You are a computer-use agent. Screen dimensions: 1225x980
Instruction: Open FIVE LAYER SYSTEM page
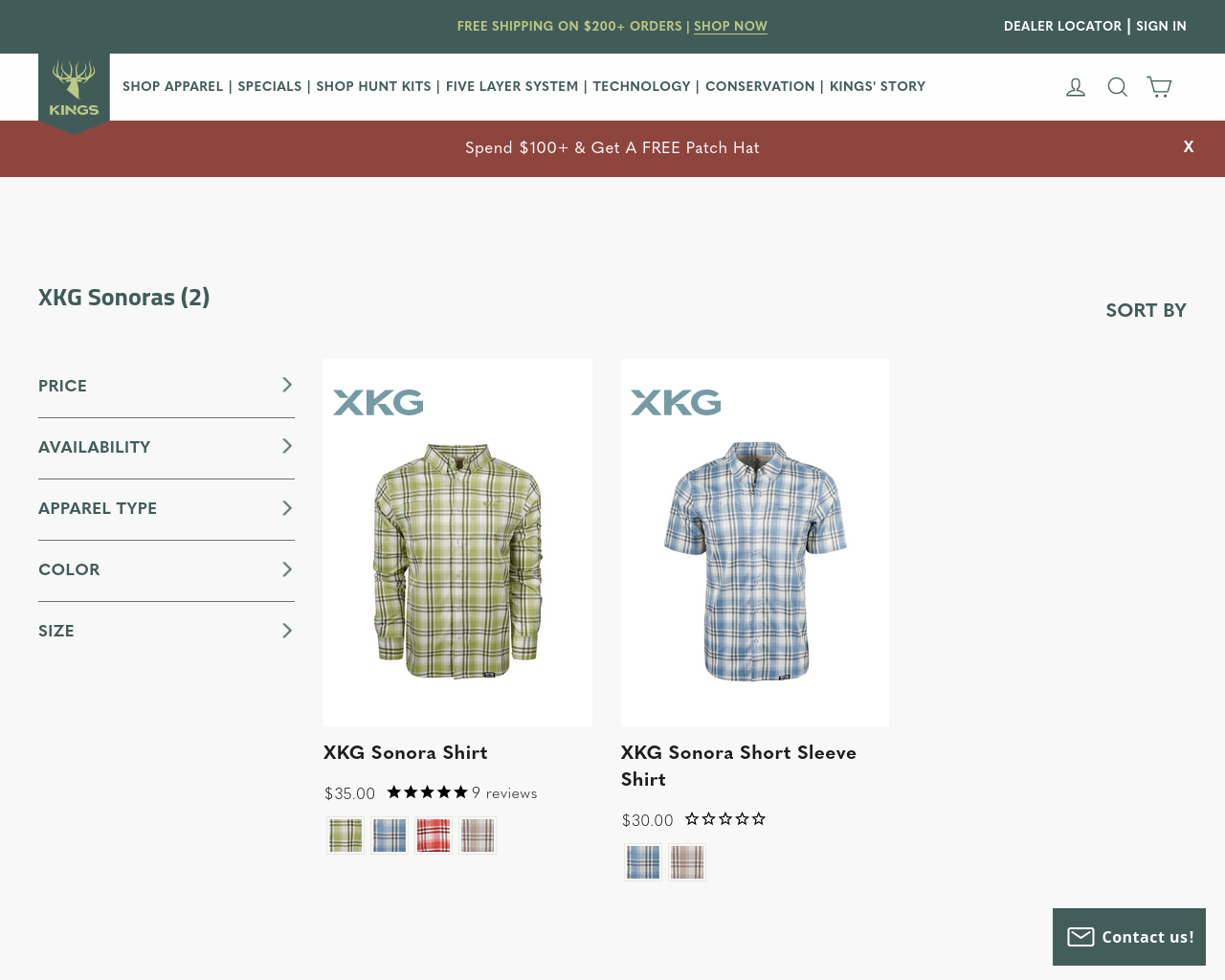pos(512,86)
